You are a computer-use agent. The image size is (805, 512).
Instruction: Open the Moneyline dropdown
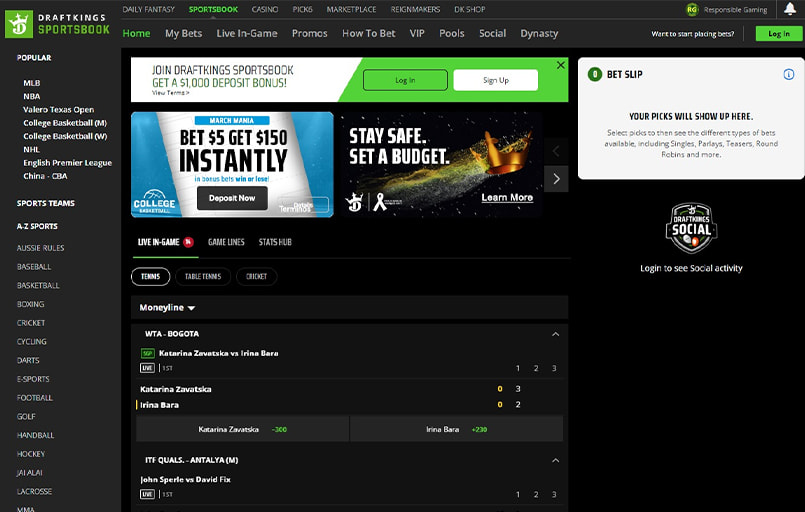(167, 308)
